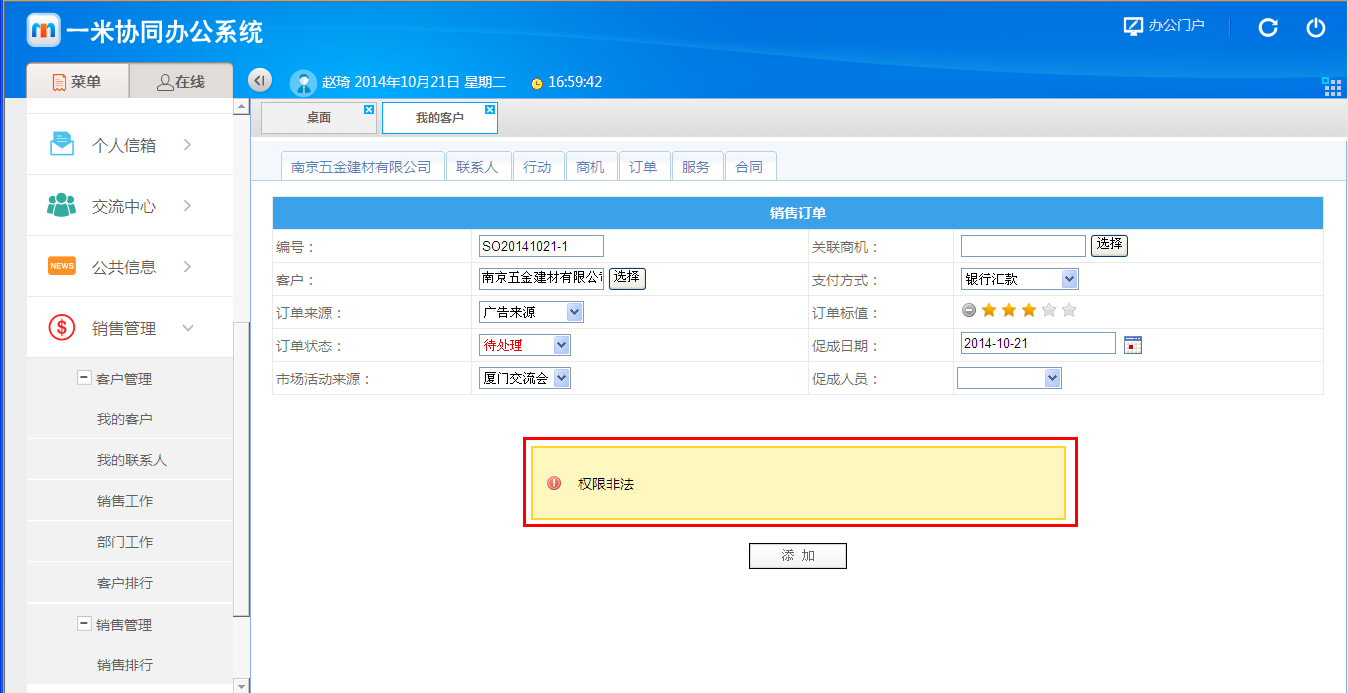The height and width of the screenshot is (693, 1348).
Task: Close the 我的客户 tab
Action: 490,109
